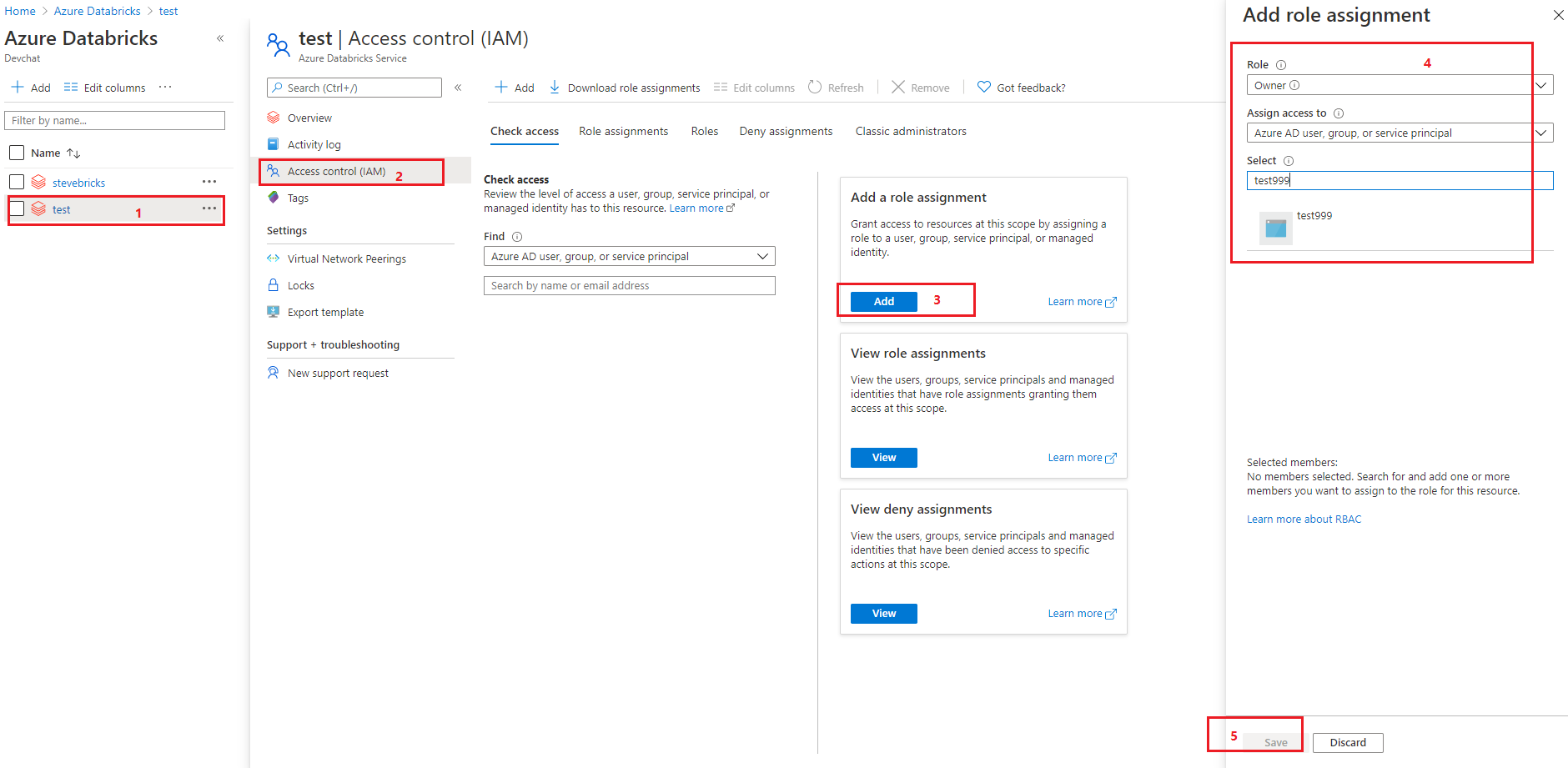Click the Edit columns icon in the left resource list

click(71, 87)
